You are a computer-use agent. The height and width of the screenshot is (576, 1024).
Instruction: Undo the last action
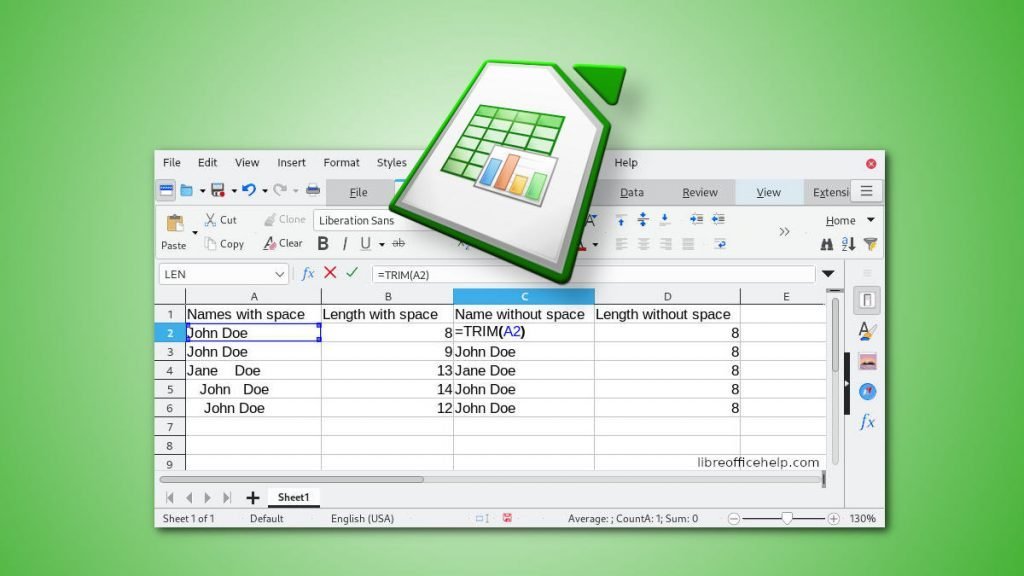(x=249, y=190)
